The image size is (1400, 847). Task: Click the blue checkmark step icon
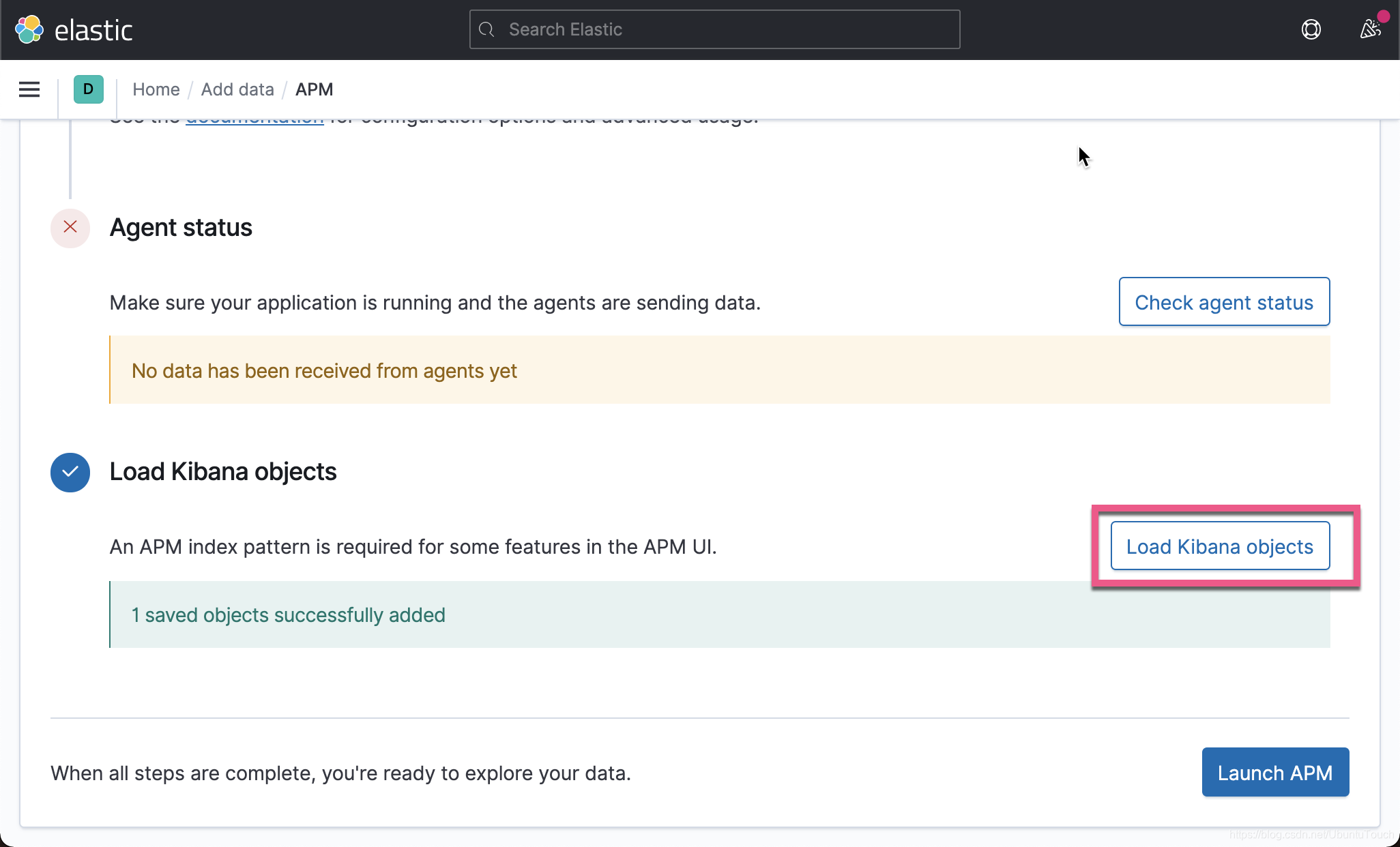(70, 472)
